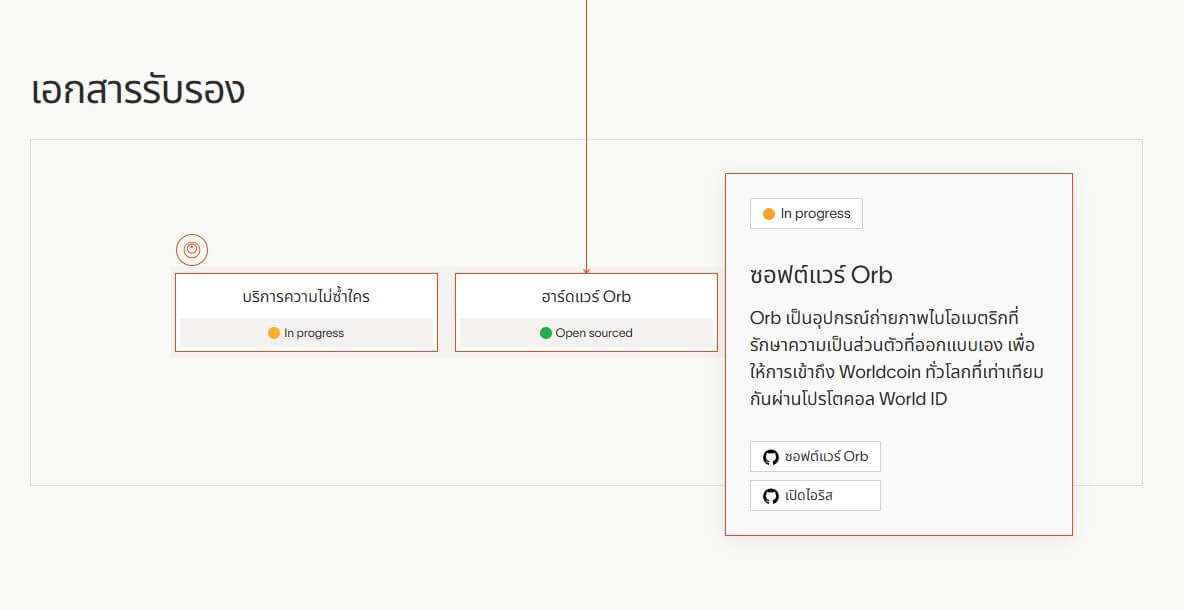Viewport: 1184px width, 610px height.
Task: Open the เปิดไอริส GitHub link
Action: pyautogui.click(x=816, y=496)
